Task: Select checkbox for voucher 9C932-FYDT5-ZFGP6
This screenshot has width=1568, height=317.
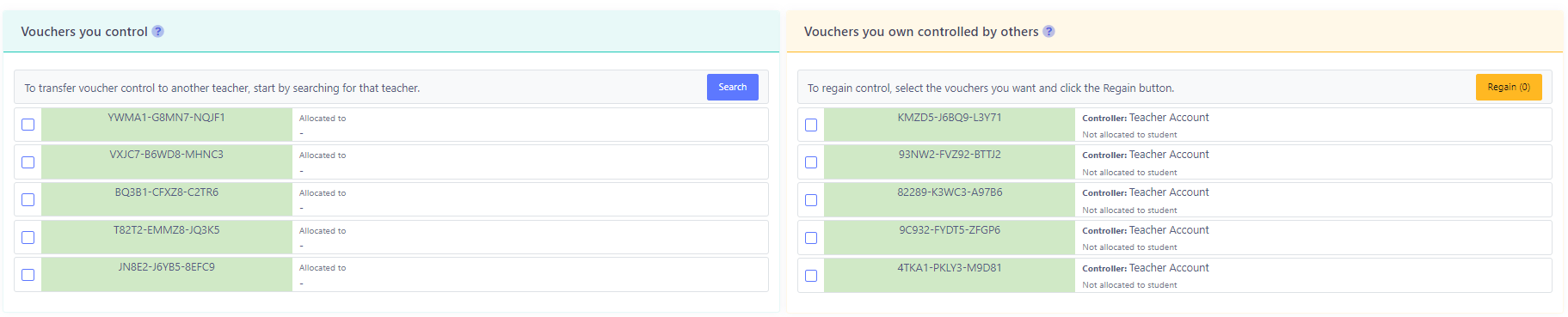Action: click(811, 238)
